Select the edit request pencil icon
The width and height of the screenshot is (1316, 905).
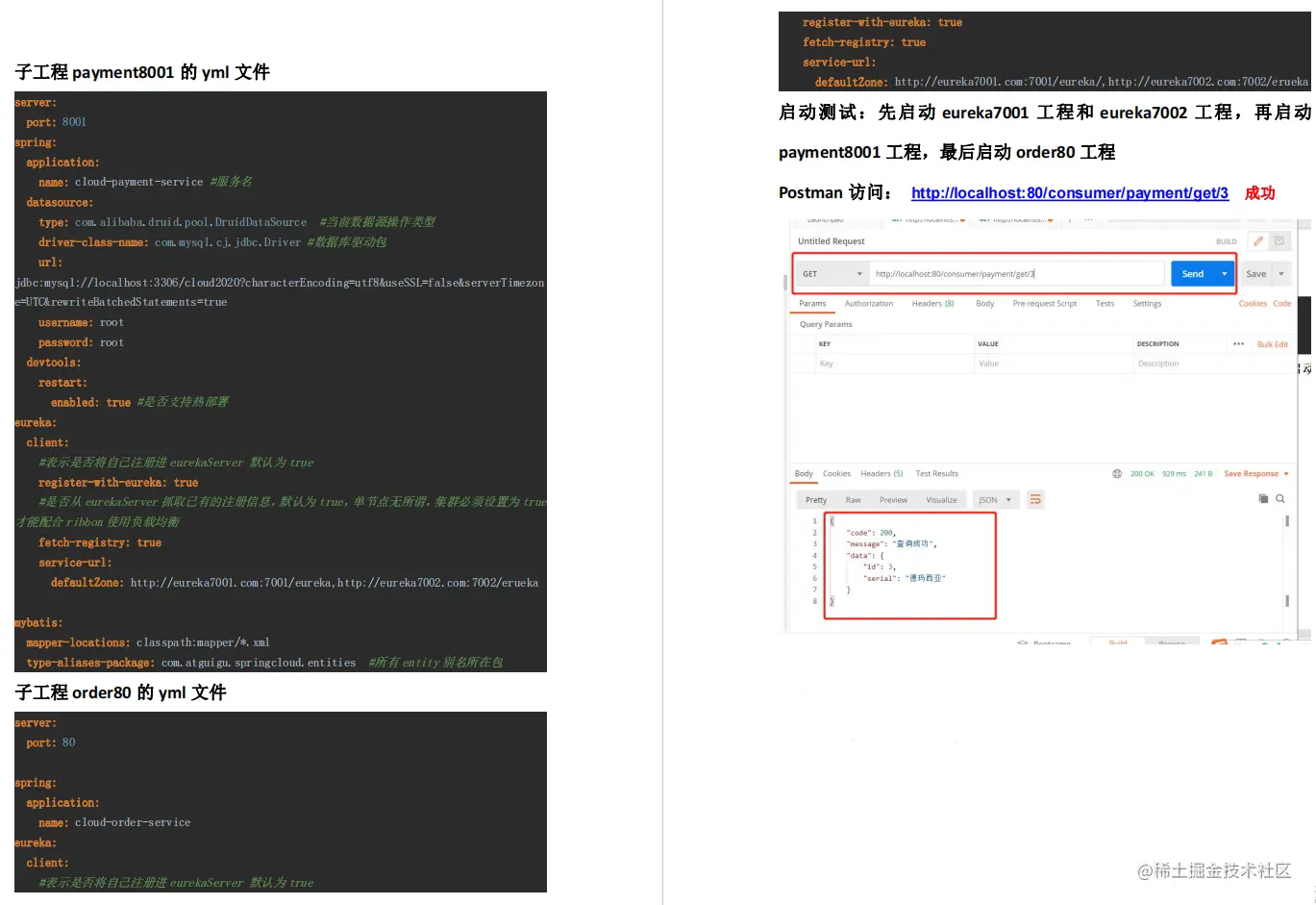pyautogui.click(x=1257, y=241)
